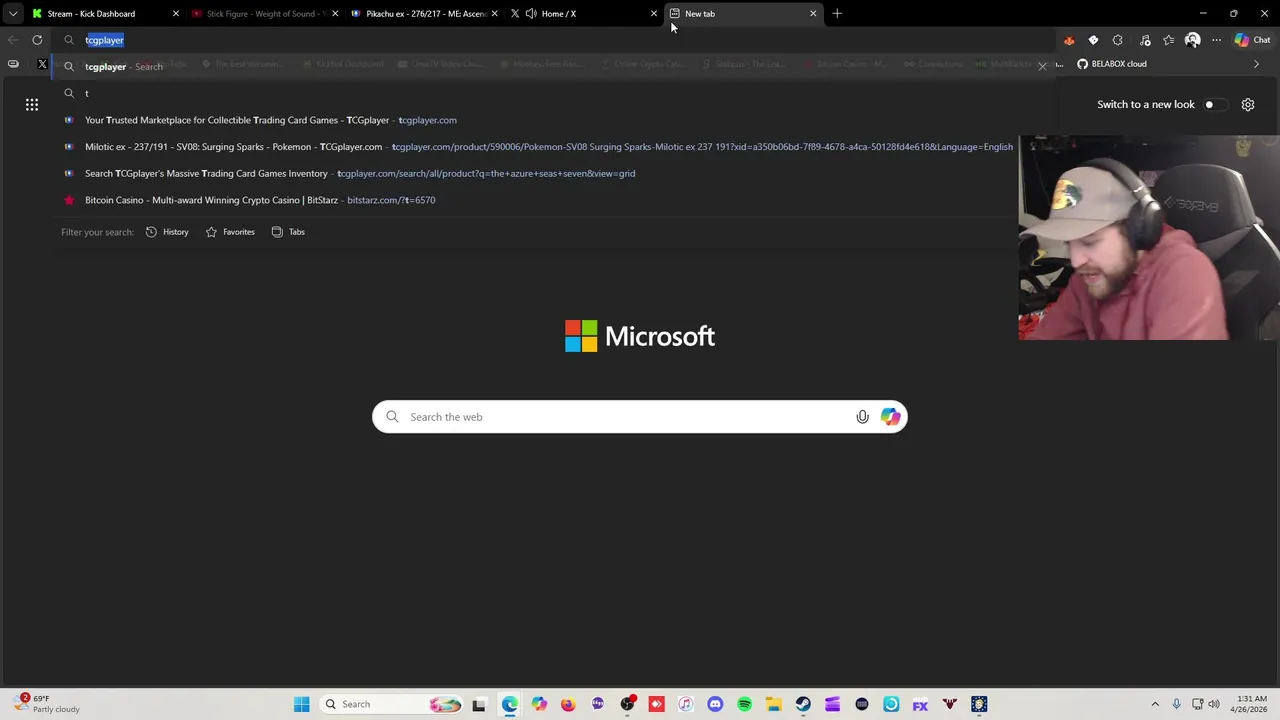Click the address bar with tcgplayer text
The height and width of the screenshot is (720, 1280).
tap(555, 40)
